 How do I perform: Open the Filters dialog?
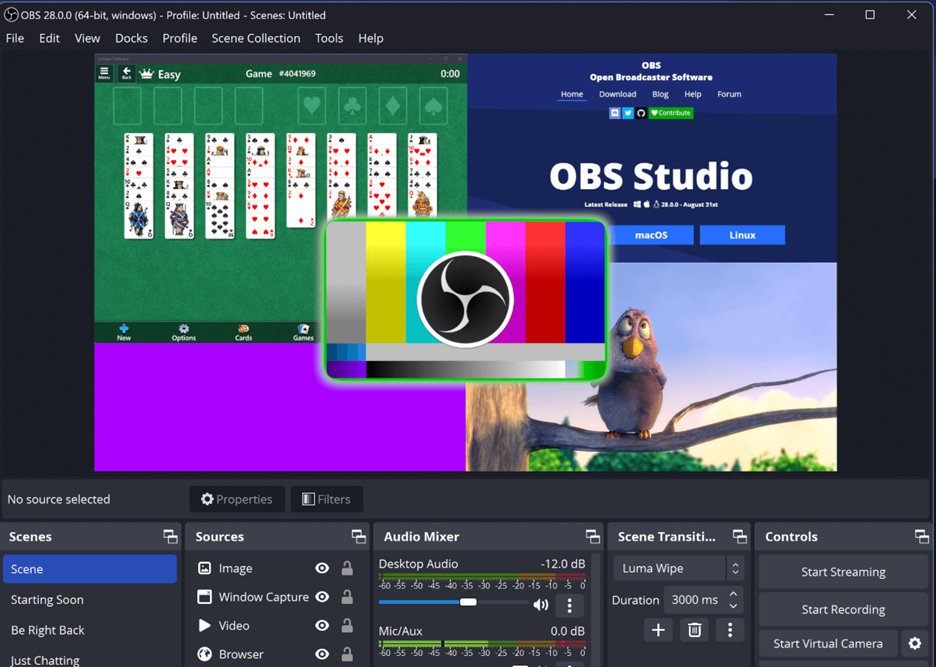click(x=326, y=499)
